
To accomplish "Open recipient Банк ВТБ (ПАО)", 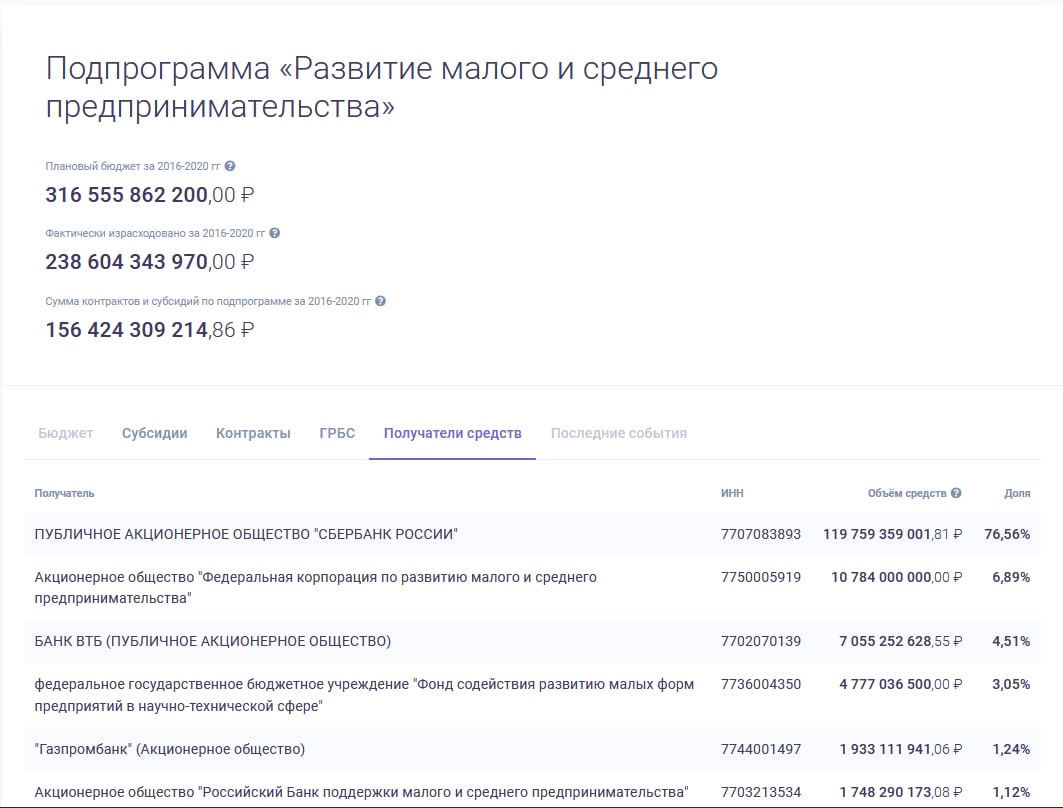I will [x=213, y=641].
